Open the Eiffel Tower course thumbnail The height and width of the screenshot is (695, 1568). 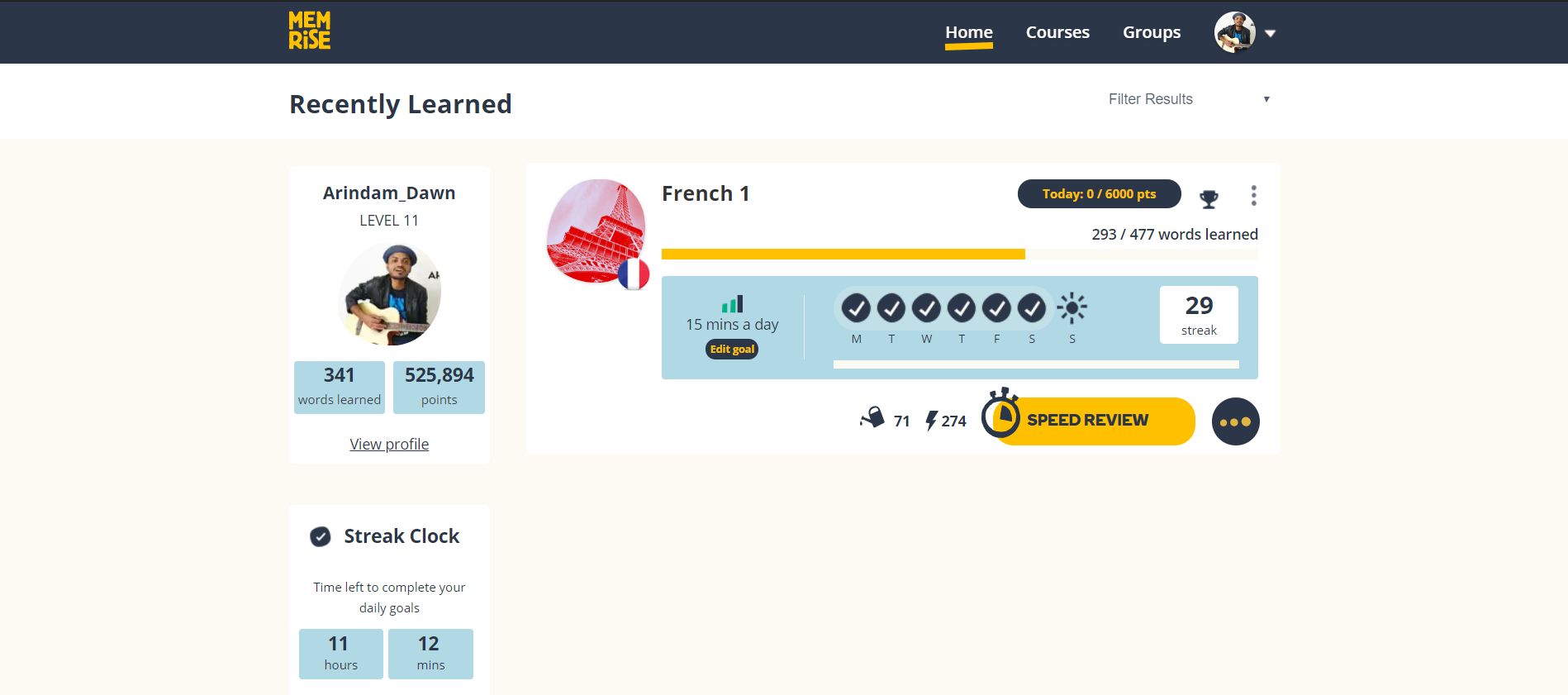tap(596, 231)
